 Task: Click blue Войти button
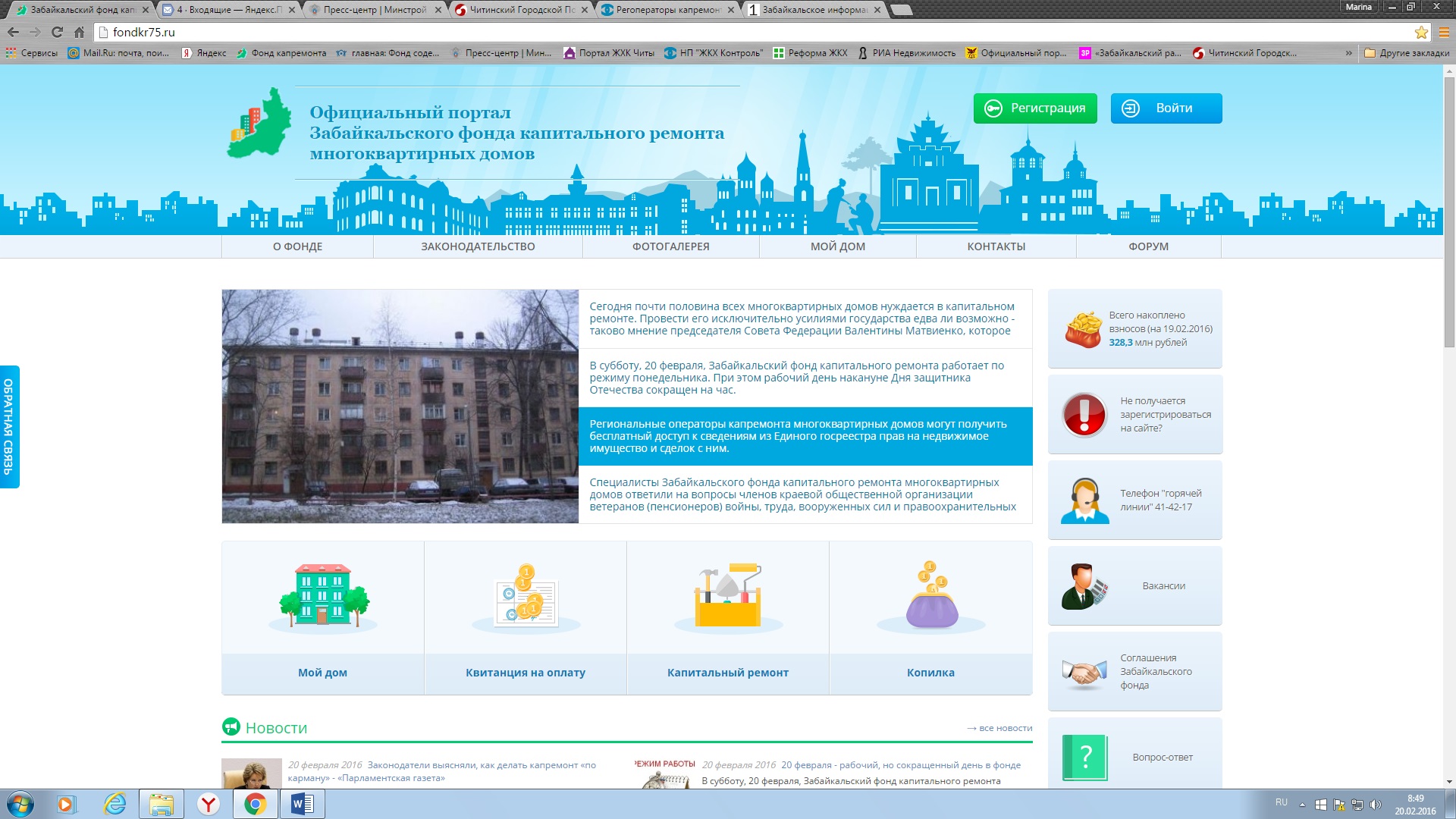(x=1166, y=108)
